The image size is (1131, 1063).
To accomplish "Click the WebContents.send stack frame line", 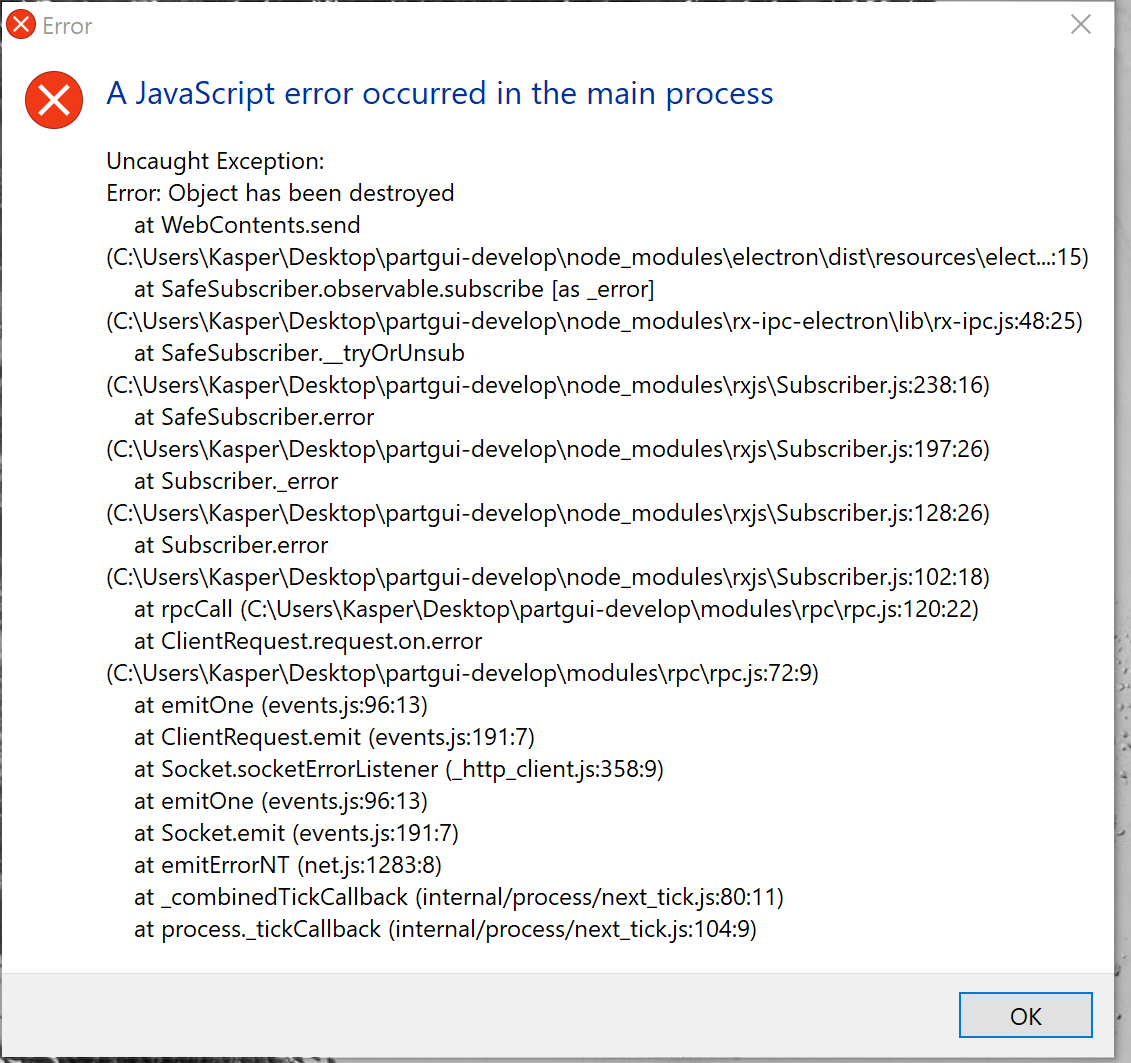I will tap(247, 225).
